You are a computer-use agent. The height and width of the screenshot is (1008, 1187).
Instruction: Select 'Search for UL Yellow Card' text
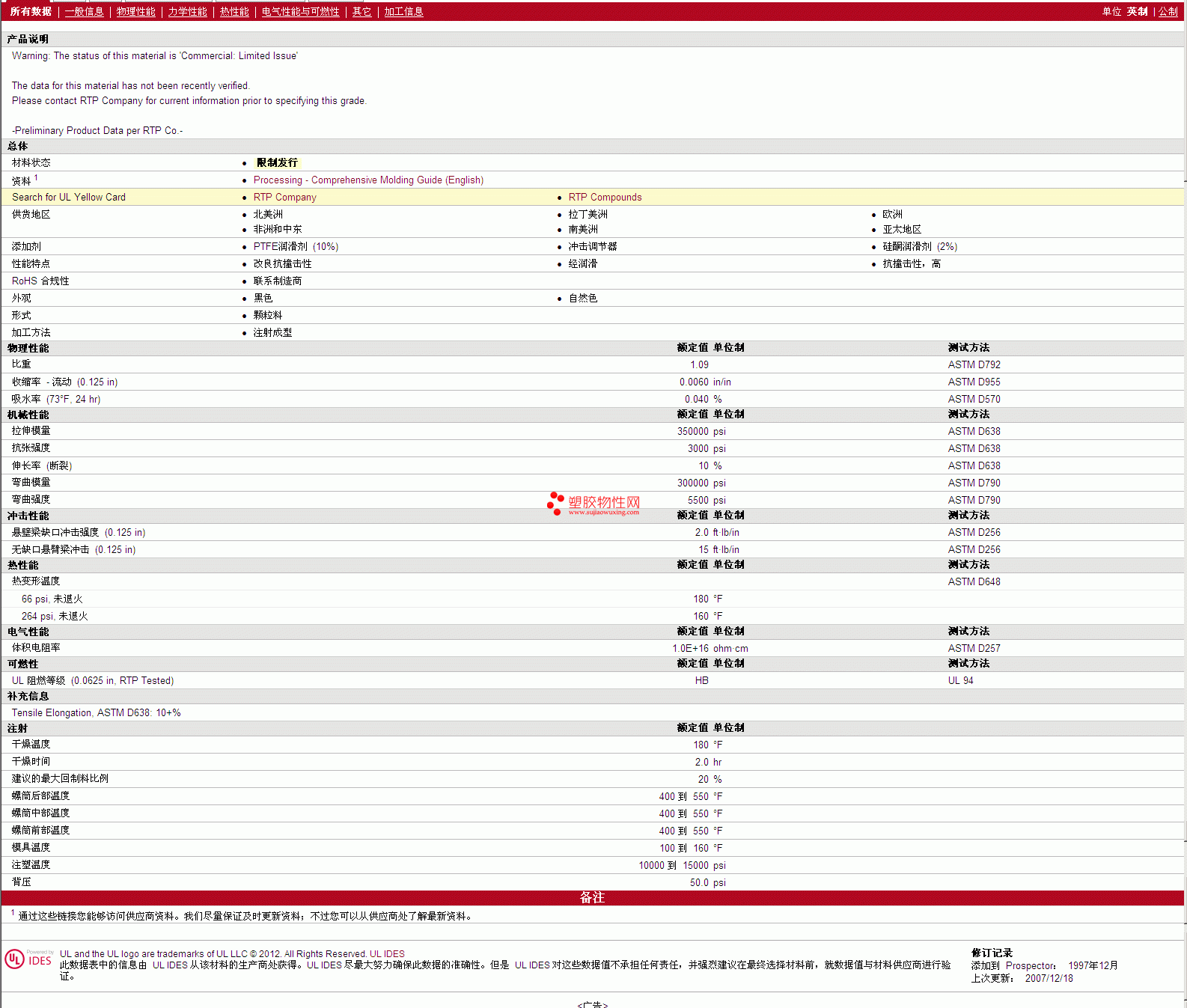(x=69, y=198)
